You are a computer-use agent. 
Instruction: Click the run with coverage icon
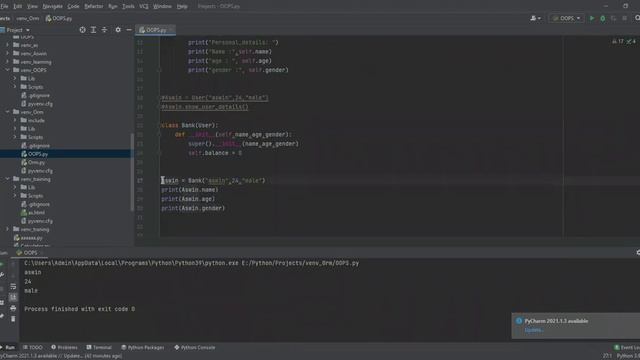pyautogui.click(x=613, y=18)
